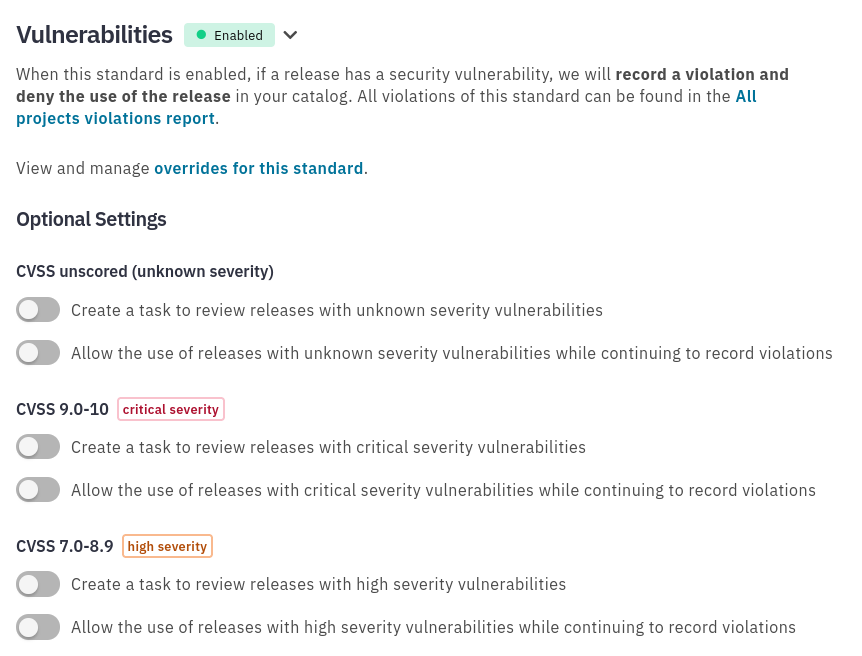Enable task creation for high severity vulnerabilities
The image size is (862, 656).
pos(38,583)
